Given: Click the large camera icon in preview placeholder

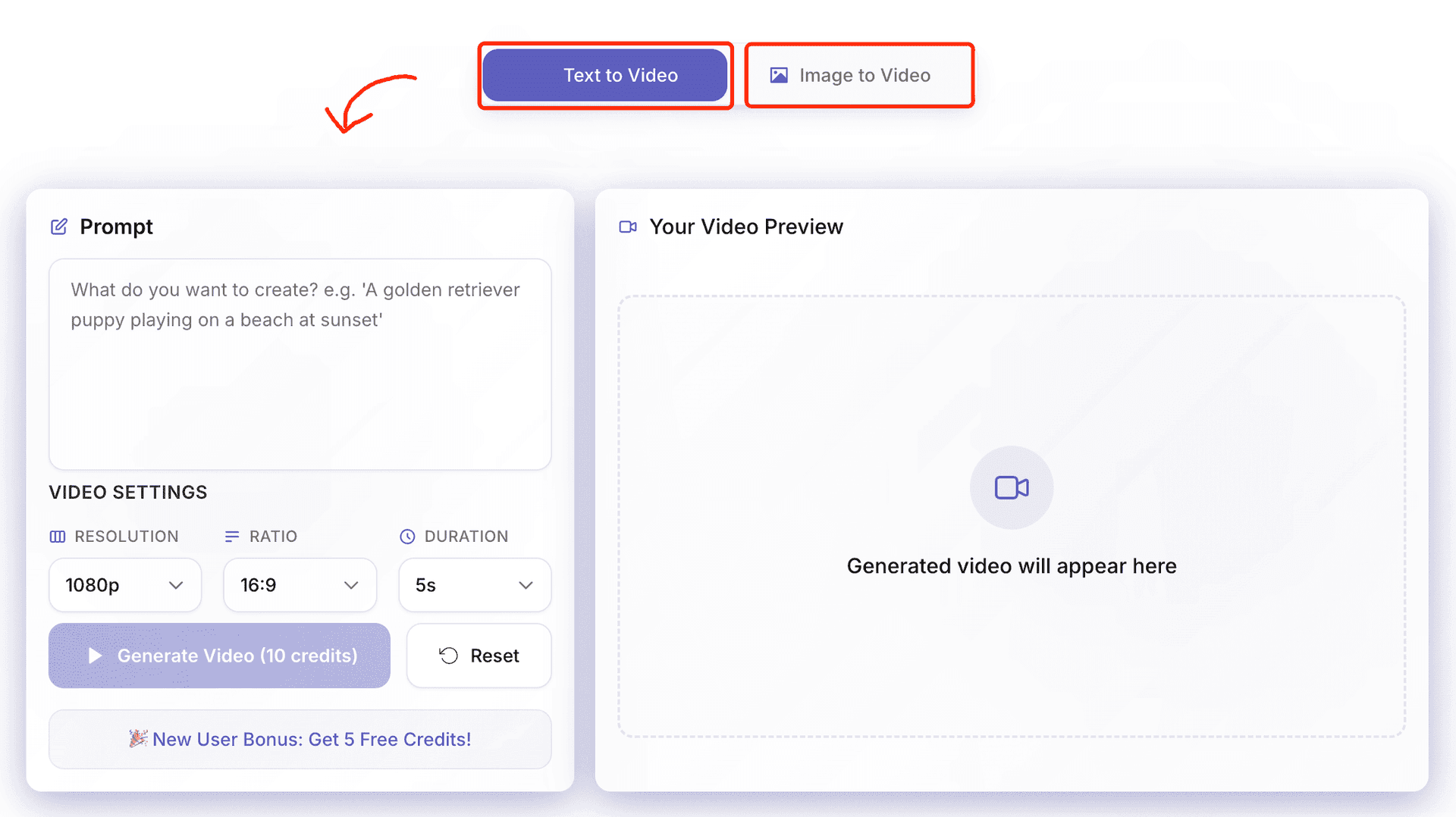Looking at the screenshot, I should [x=1012, y=487].
